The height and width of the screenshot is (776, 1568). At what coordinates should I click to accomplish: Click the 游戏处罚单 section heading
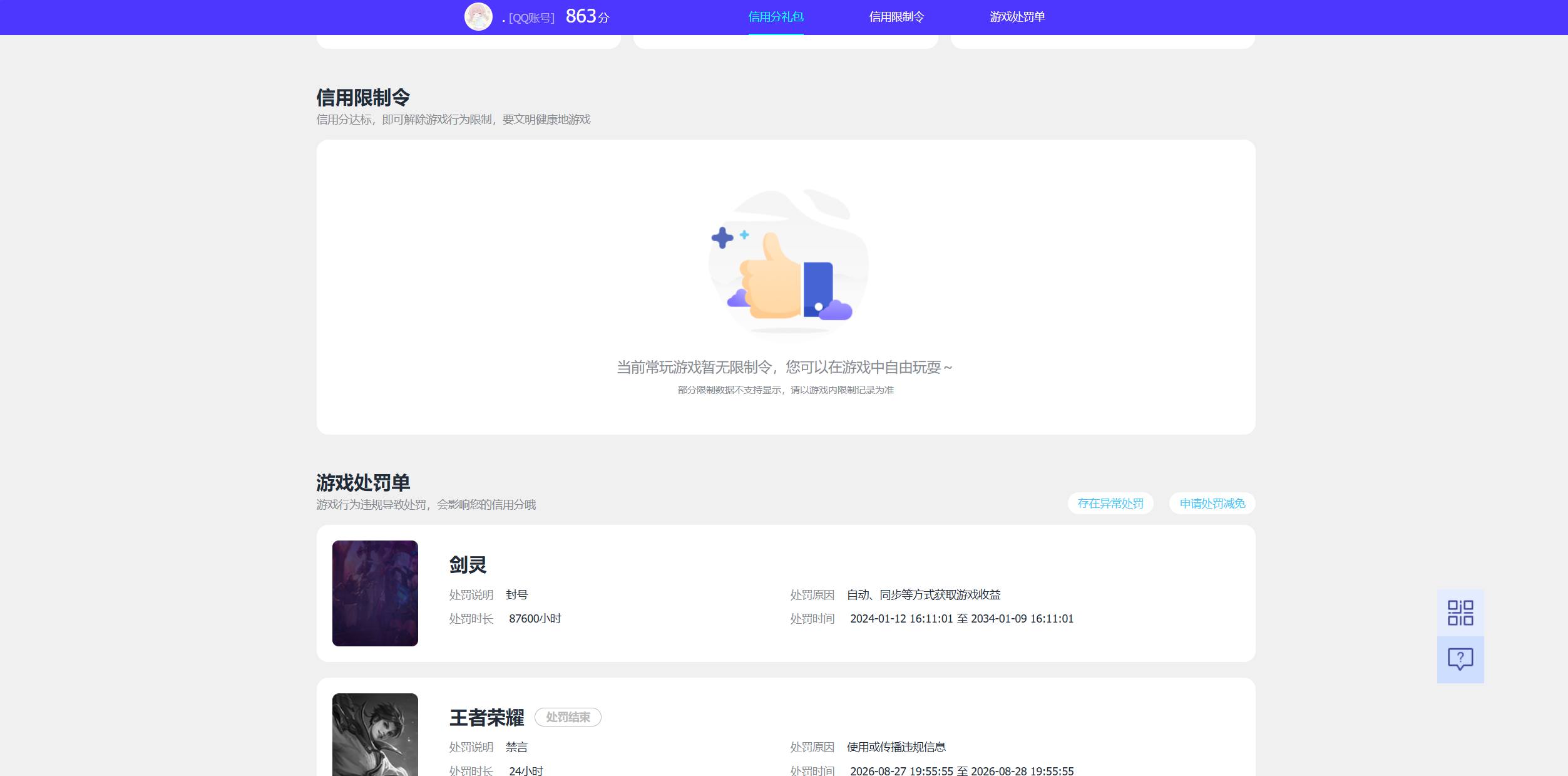pos(363,483)
